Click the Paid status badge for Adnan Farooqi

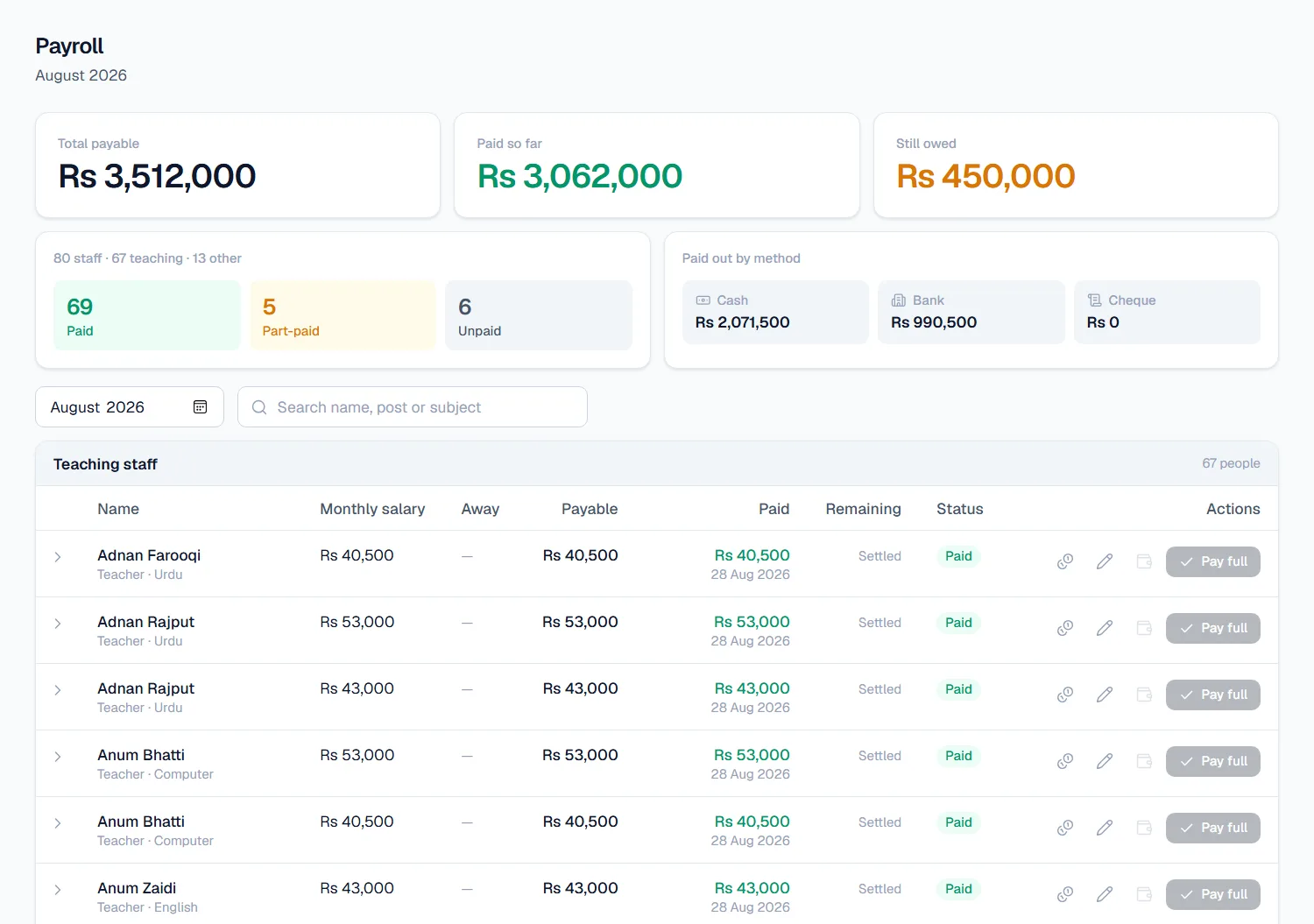(958, 556)
